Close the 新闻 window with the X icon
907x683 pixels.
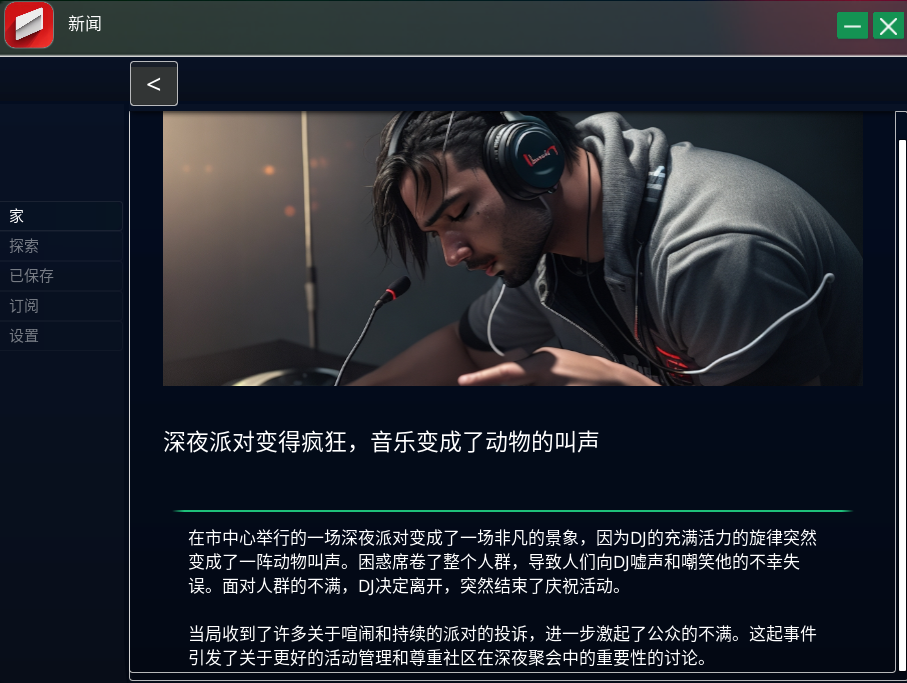point(888,26)
